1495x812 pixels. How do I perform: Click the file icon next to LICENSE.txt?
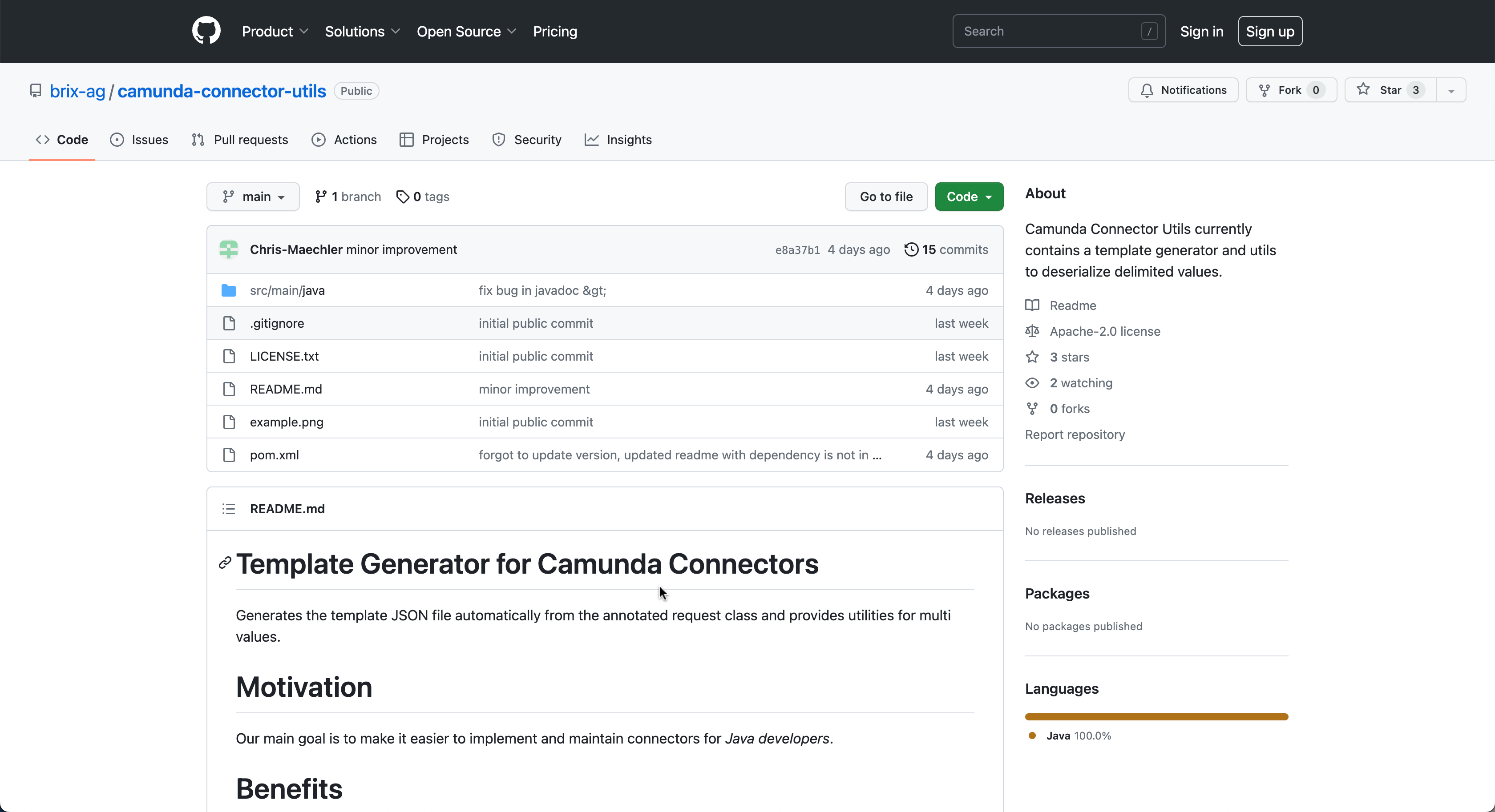pos(229,356)
